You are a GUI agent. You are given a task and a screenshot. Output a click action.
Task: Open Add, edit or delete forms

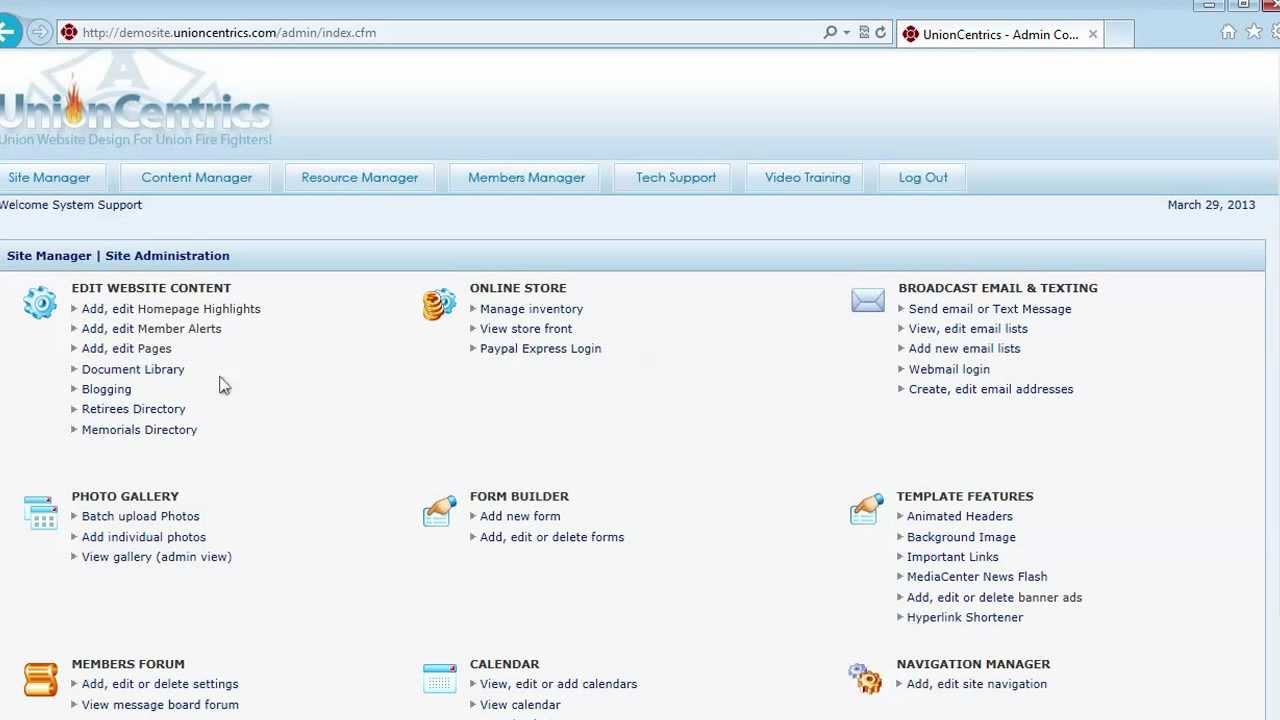tap(552, 537)
